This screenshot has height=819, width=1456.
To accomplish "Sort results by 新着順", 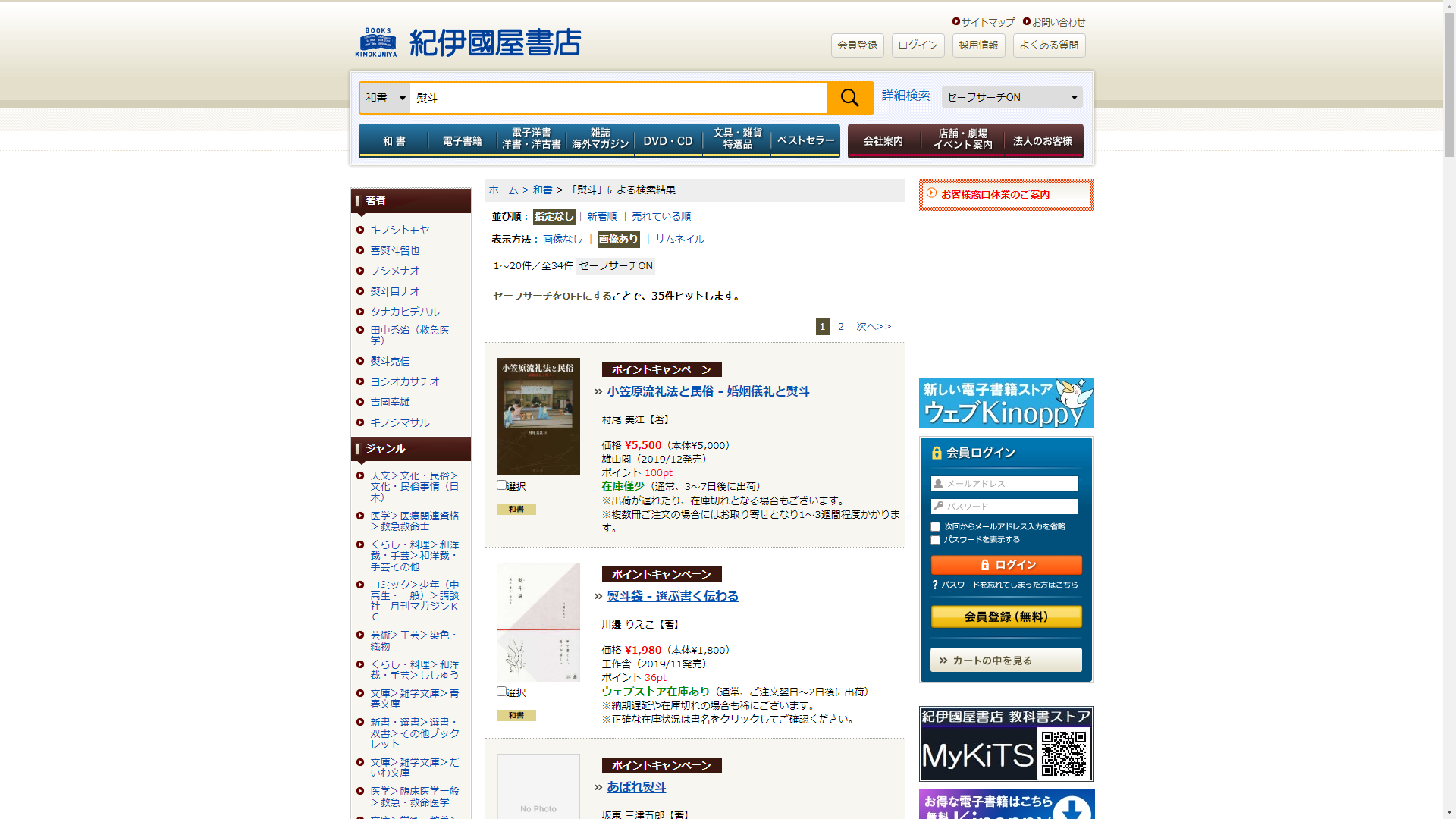I will [x=602, y=217].
